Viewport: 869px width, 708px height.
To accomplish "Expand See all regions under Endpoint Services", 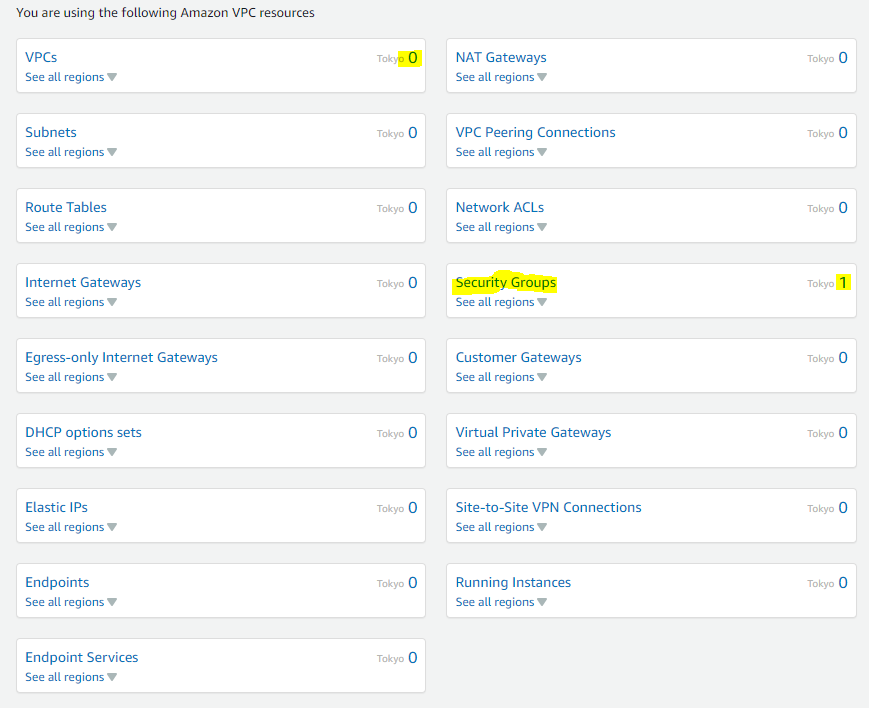I will coord(71,677).
